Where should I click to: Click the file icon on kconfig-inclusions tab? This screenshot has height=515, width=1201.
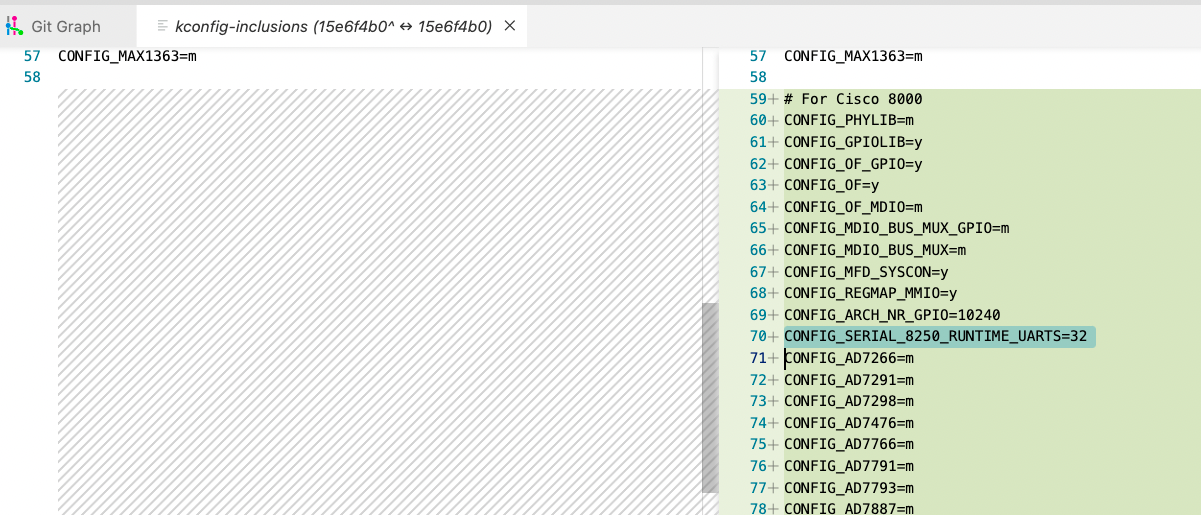[162, 26]
